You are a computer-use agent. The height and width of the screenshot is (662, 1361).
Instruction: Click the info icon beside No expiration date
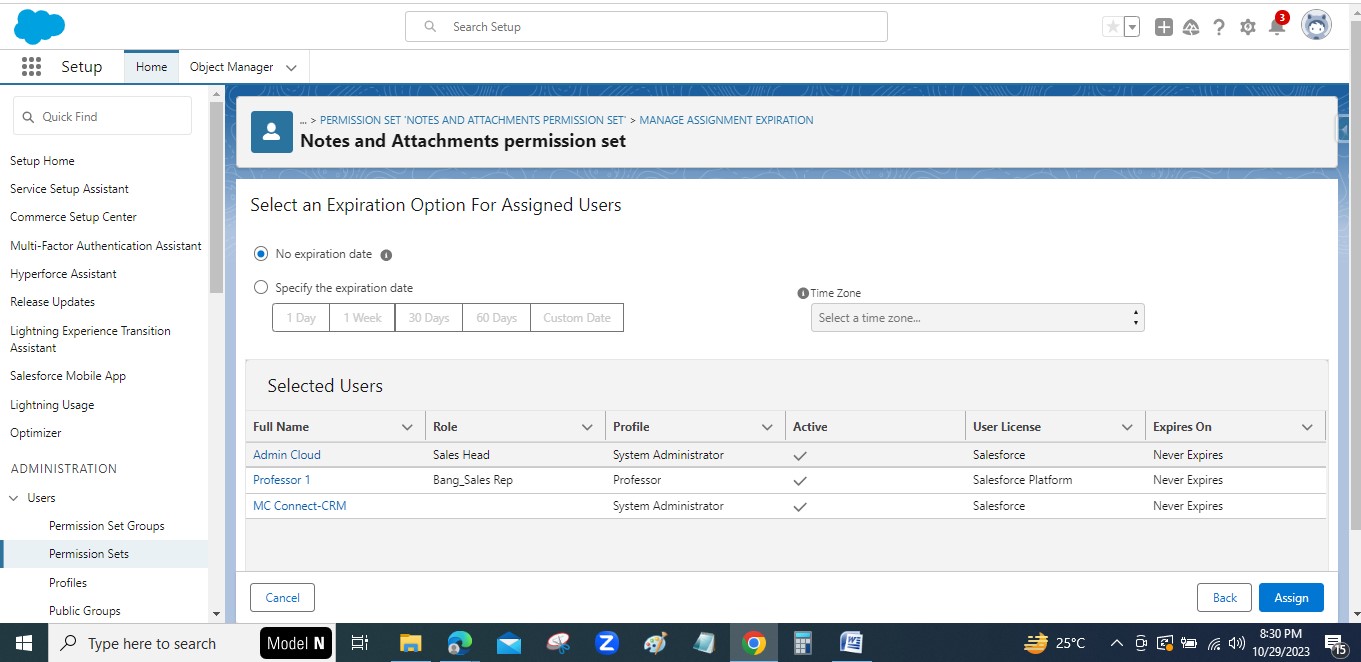[x=386, y=255]
